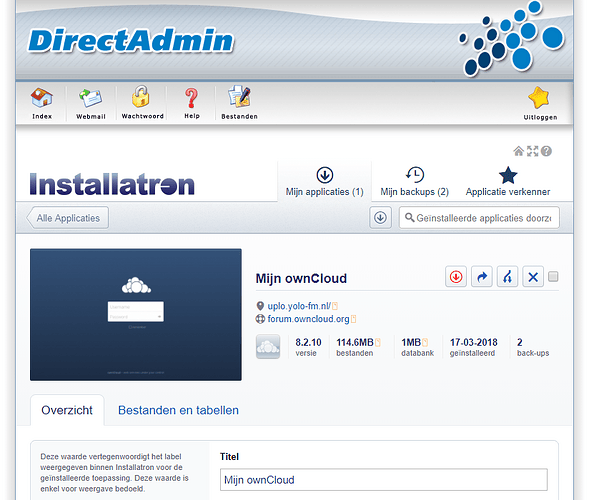Open the Applicatie verkenner tab

click(508, 182)
